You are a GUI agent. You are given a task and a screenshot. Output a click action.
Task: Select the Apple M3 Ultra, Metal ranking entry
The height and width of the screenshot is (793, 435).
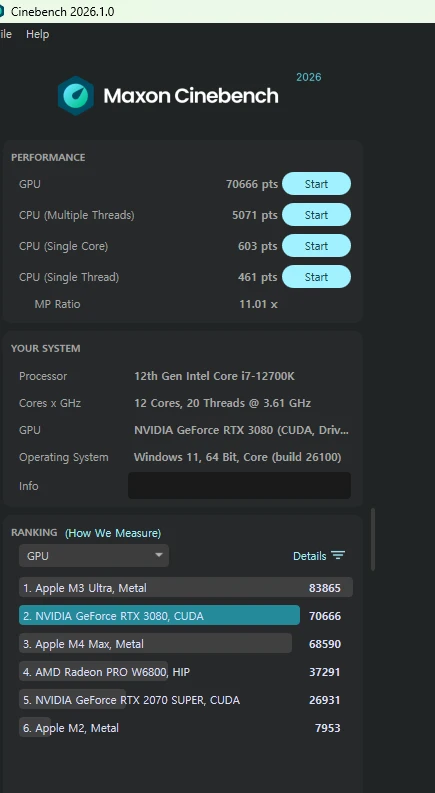pos(186,588)
